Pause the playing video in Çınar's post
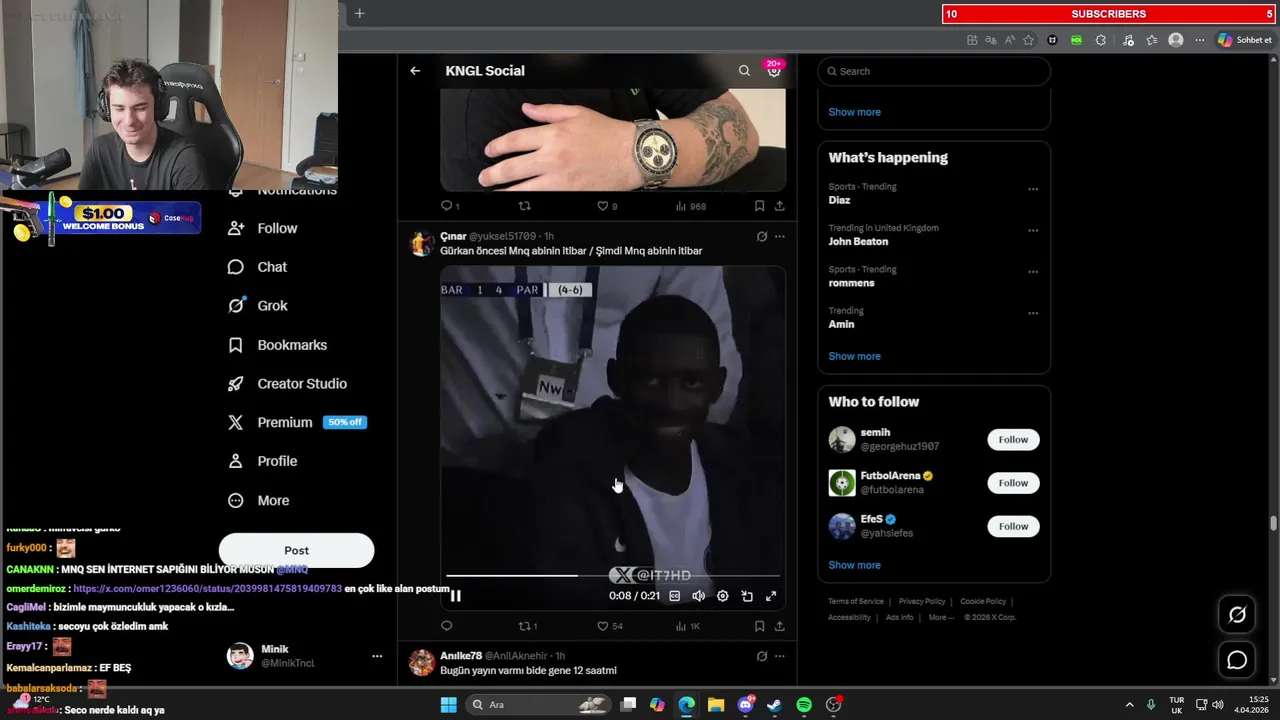 point(455,596)
